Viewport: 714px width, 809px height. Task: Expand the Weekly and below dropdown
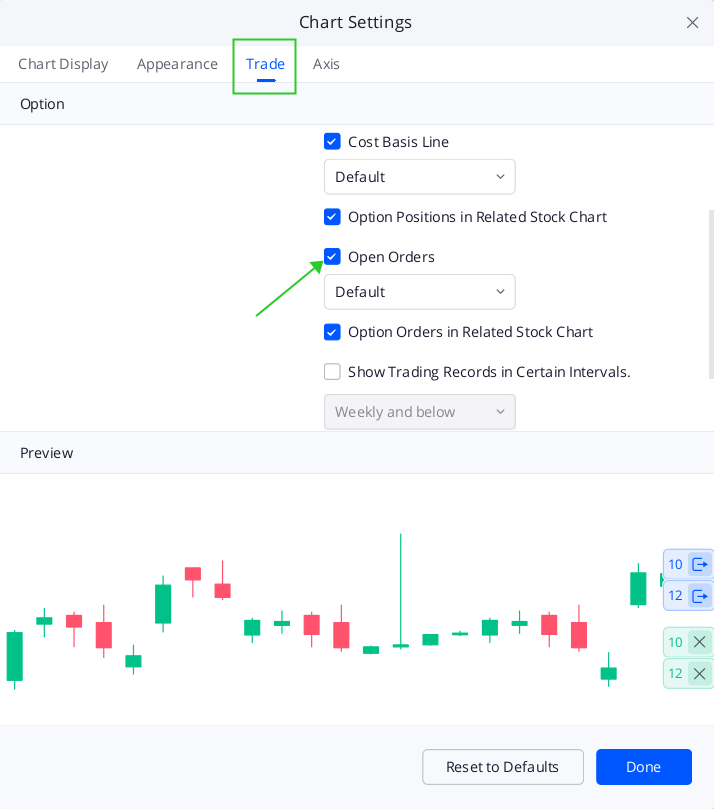click(419, 411)
